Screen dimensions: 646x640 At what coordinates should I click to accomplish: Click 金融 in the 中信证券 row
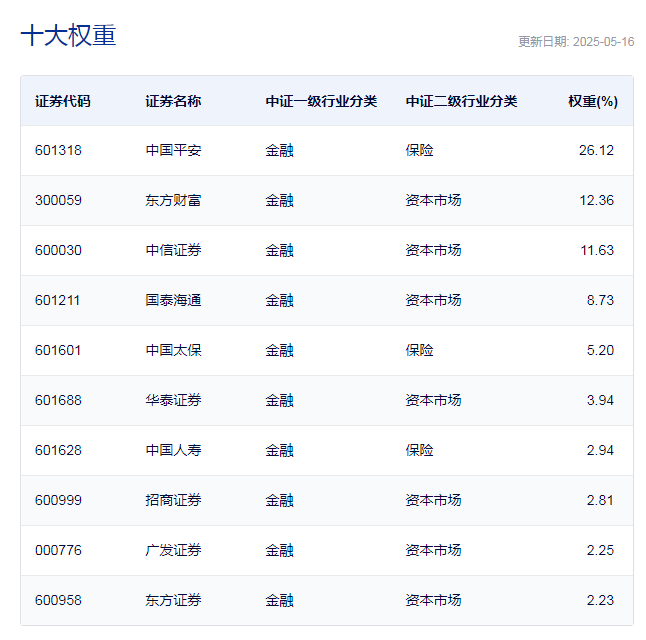[x=279, y=250]
